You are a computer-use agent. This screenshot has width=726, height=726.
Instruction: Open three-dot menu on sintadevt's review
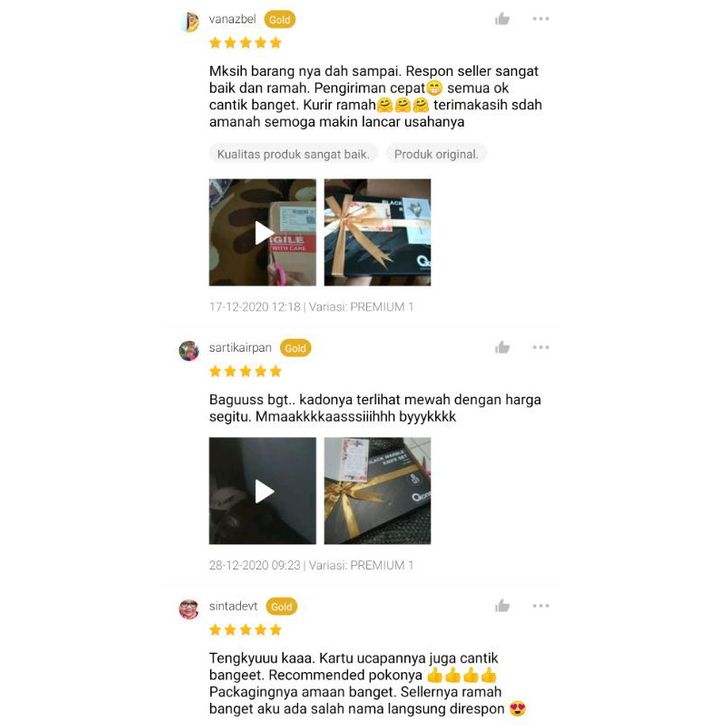[540, 606]
